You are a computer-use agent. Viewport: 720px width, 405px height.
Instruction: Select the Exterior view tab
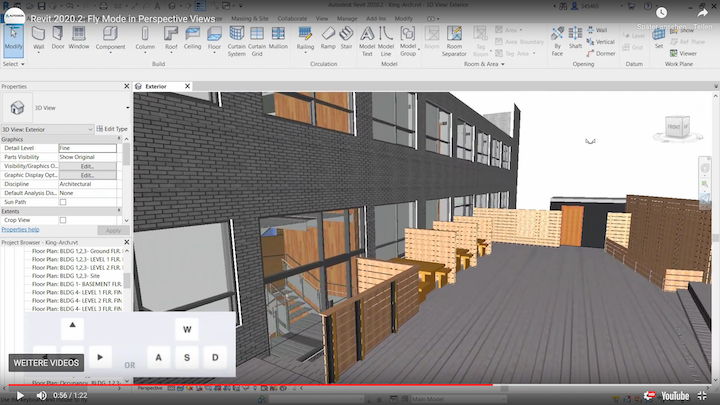tap(156, 86)
